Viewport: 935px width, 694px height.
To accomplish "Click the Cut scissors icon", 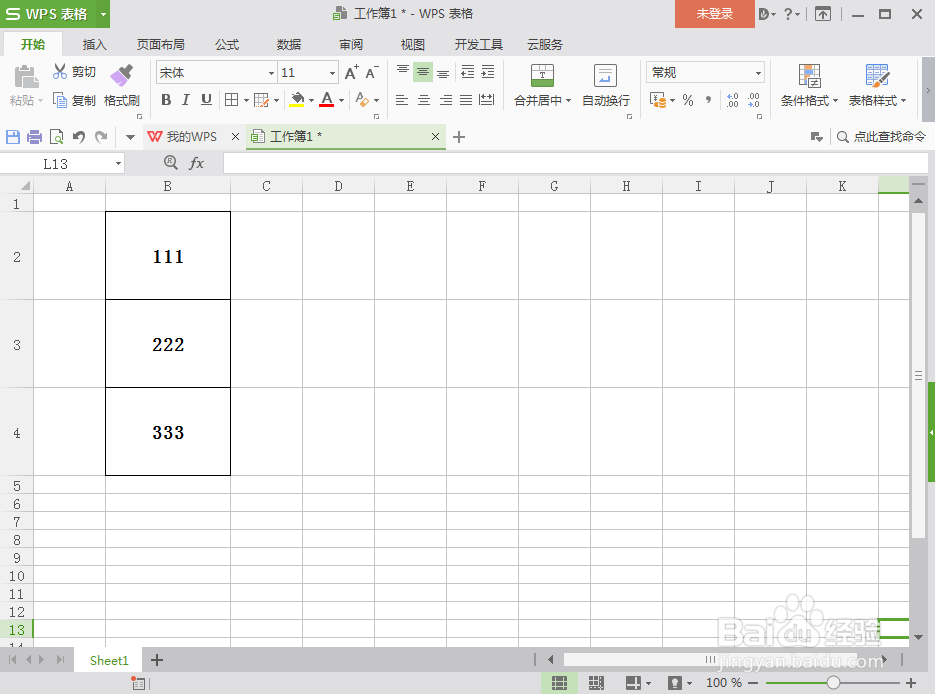I will pyautogui.click(x=60, y=72).
